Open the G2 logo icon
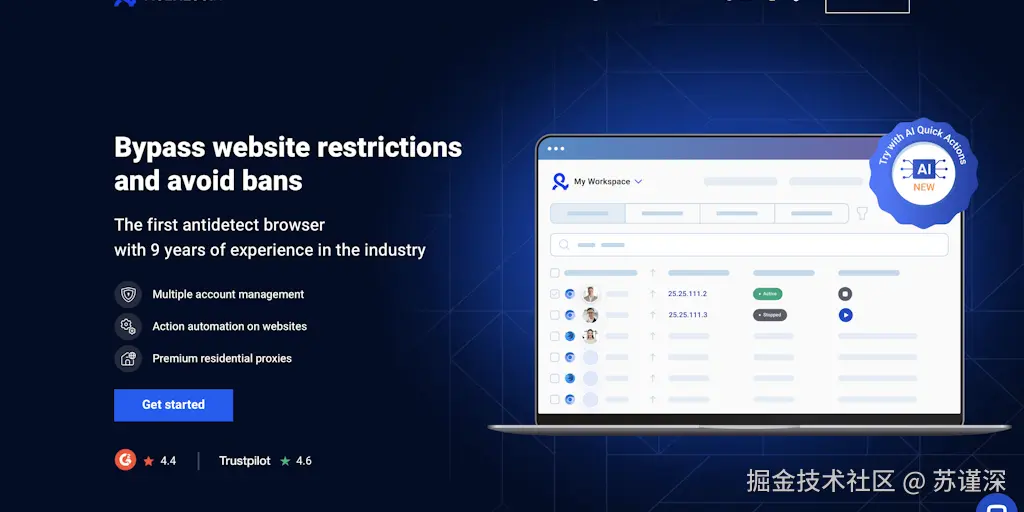 [125, 460]
